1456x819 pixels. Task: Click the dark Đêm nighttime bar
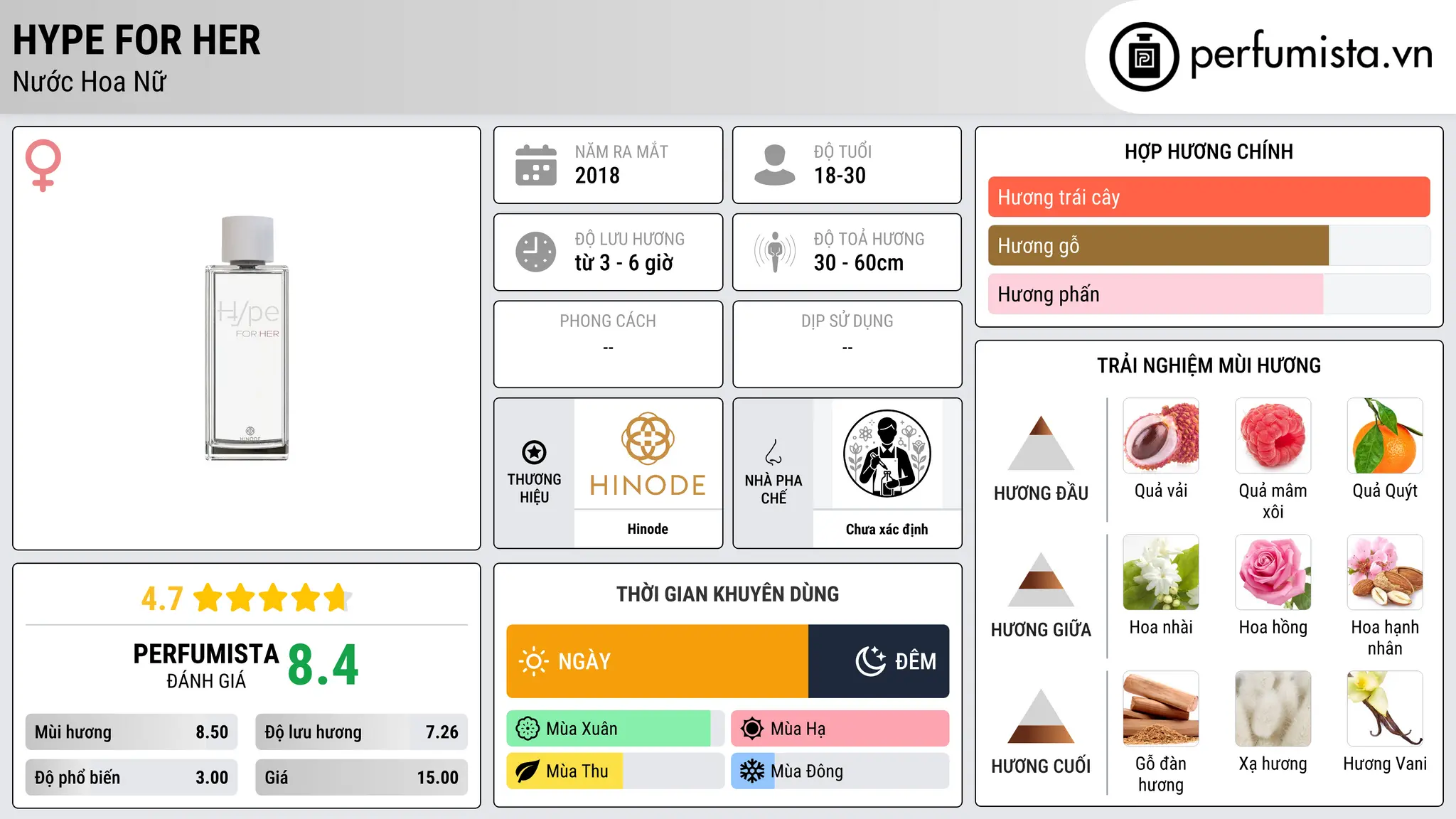click(x=879, y=661)
